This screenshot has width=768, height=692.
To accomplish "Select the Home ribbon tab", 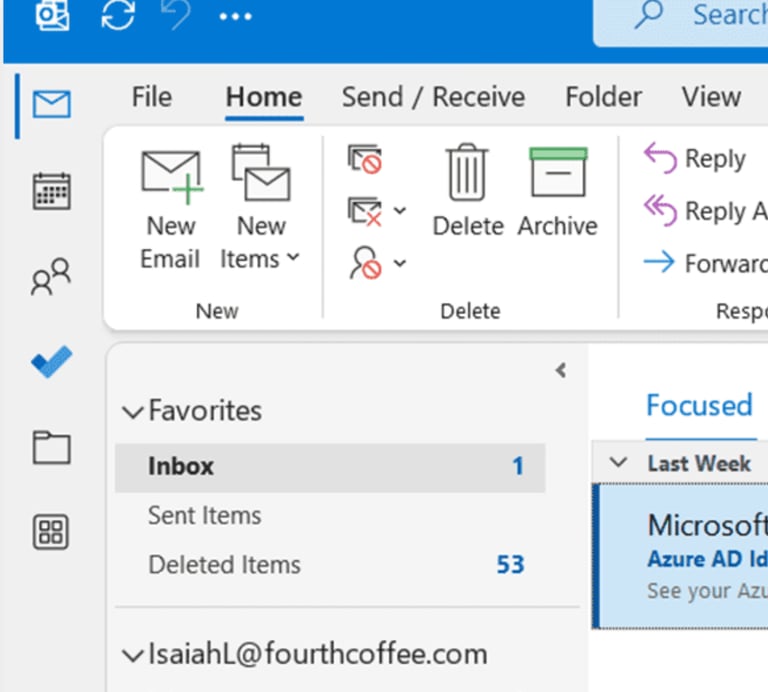I will tap(264, 97).
